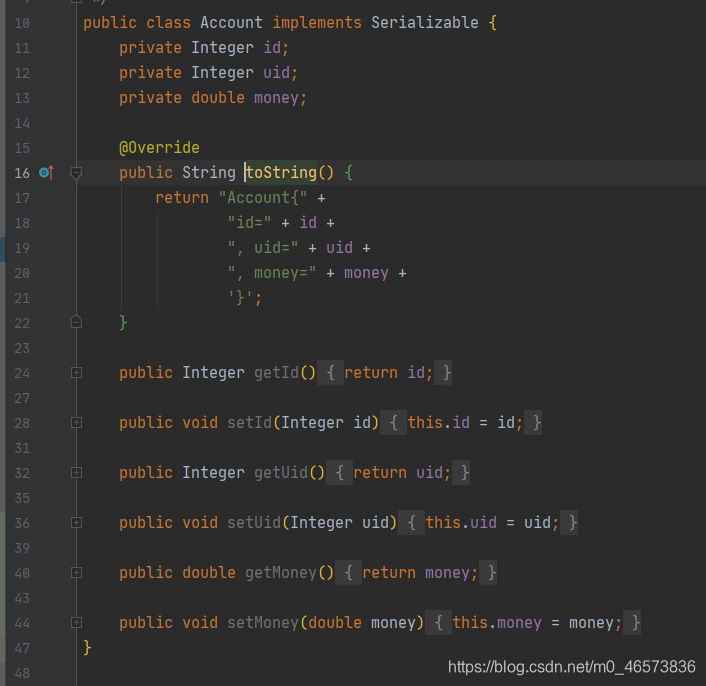706x686 pixels.
Task: Click the "id=" string literal
Action: 249,222
